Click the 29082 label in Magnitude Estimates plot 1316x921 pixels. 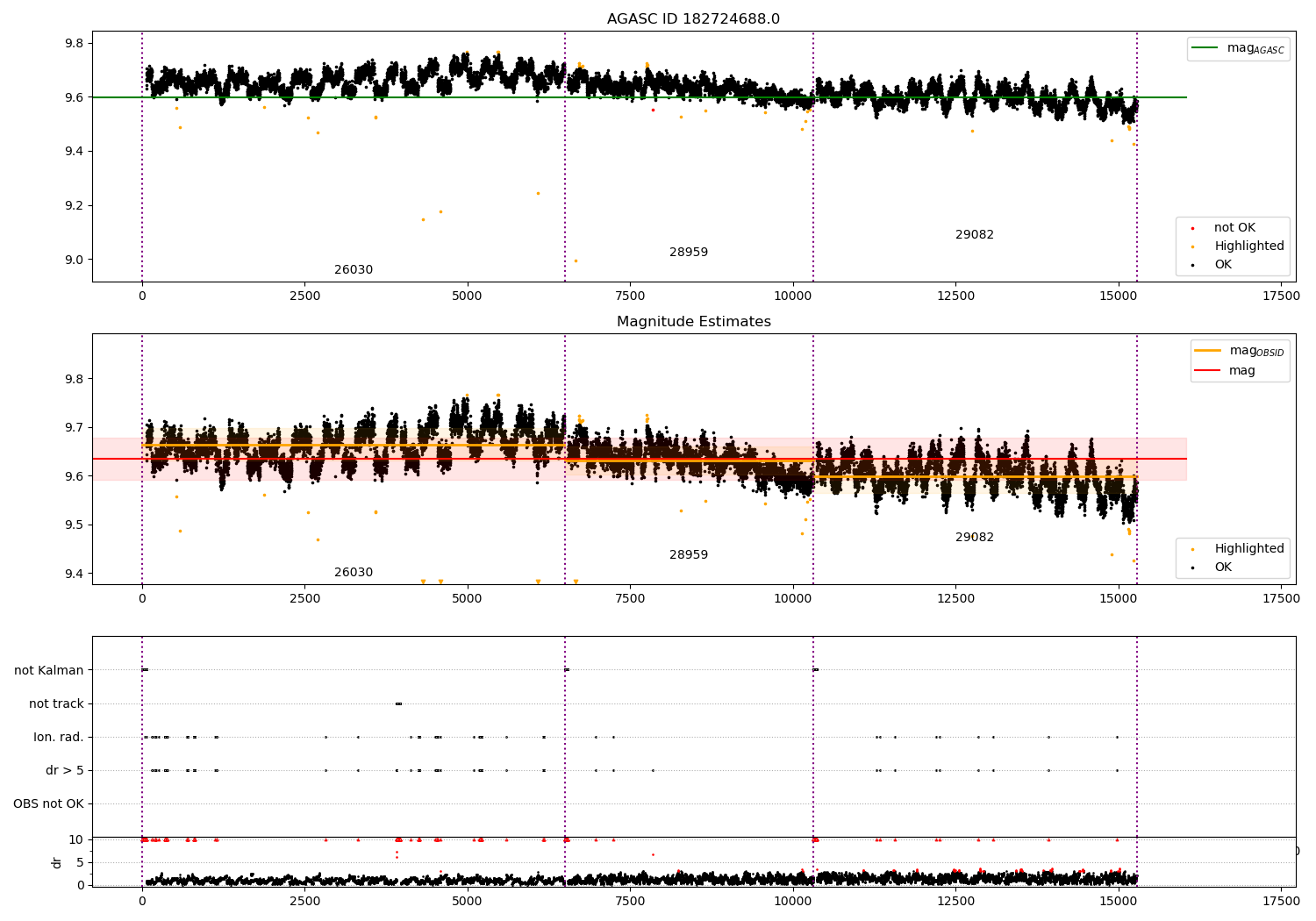[x=975, y=538]
